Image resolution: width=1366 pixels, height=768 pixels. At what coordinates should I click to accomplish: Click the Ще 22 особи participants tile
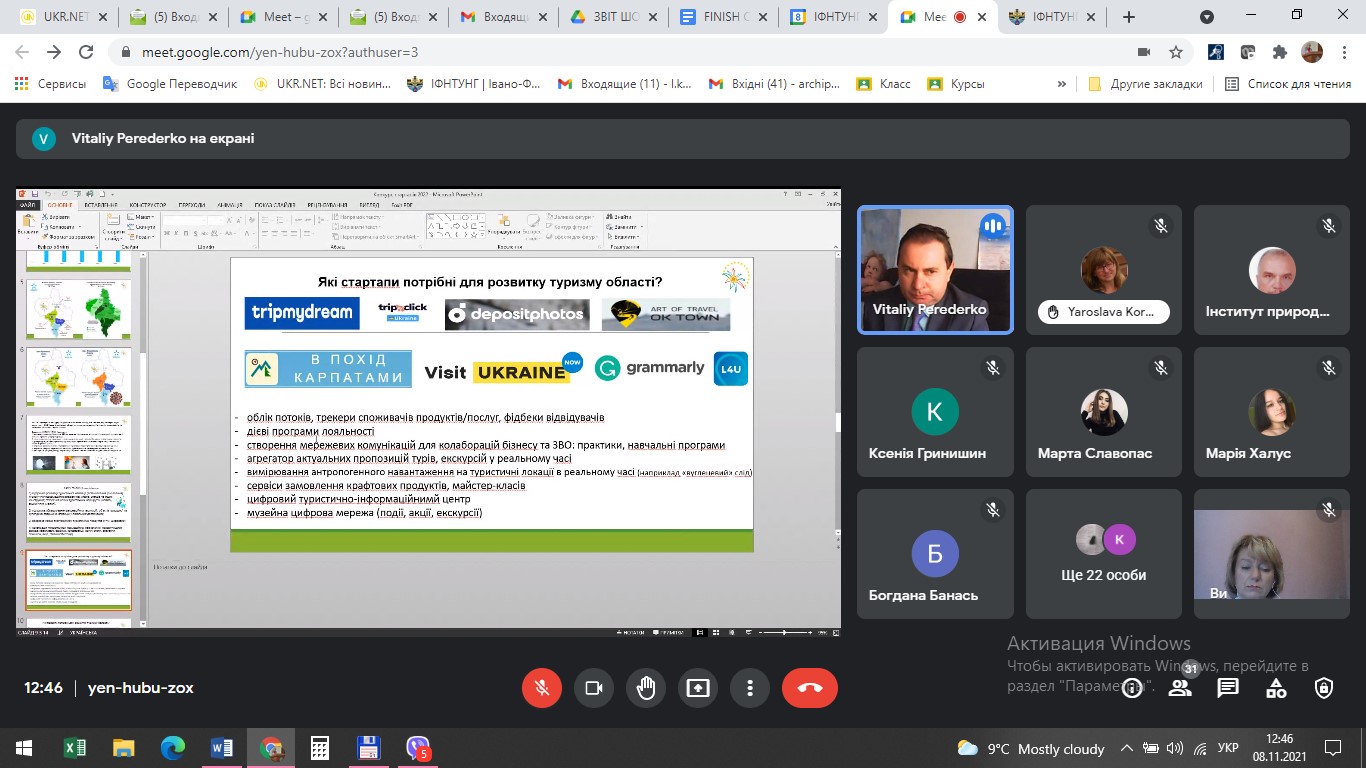point(1104,555)
